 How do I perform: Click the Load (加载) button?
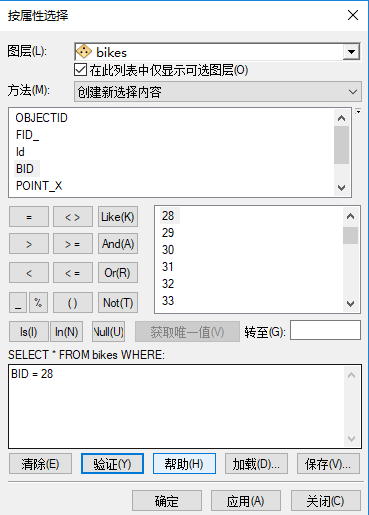pyautogui.click(x=256, y=464)
